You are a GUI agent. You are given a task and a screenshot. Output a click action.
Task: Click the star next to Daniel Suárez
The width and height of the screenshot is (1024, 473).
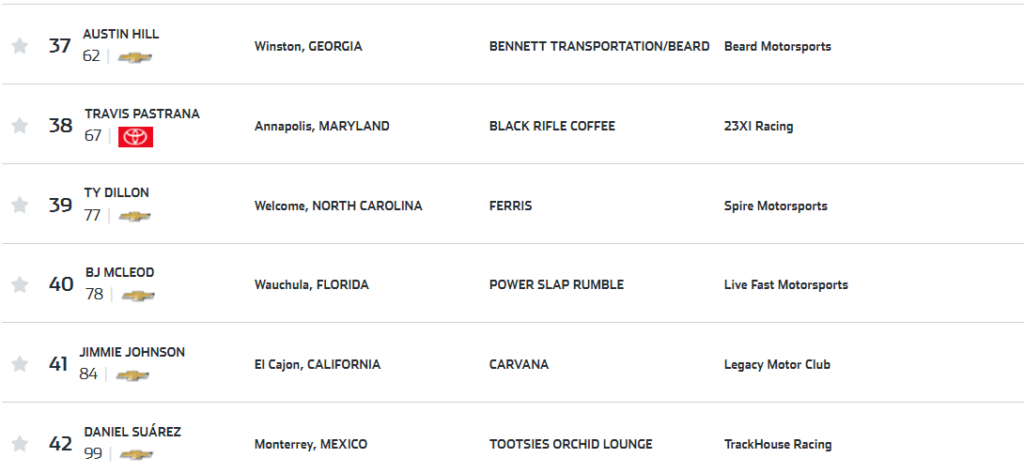[x=19, y=444]
